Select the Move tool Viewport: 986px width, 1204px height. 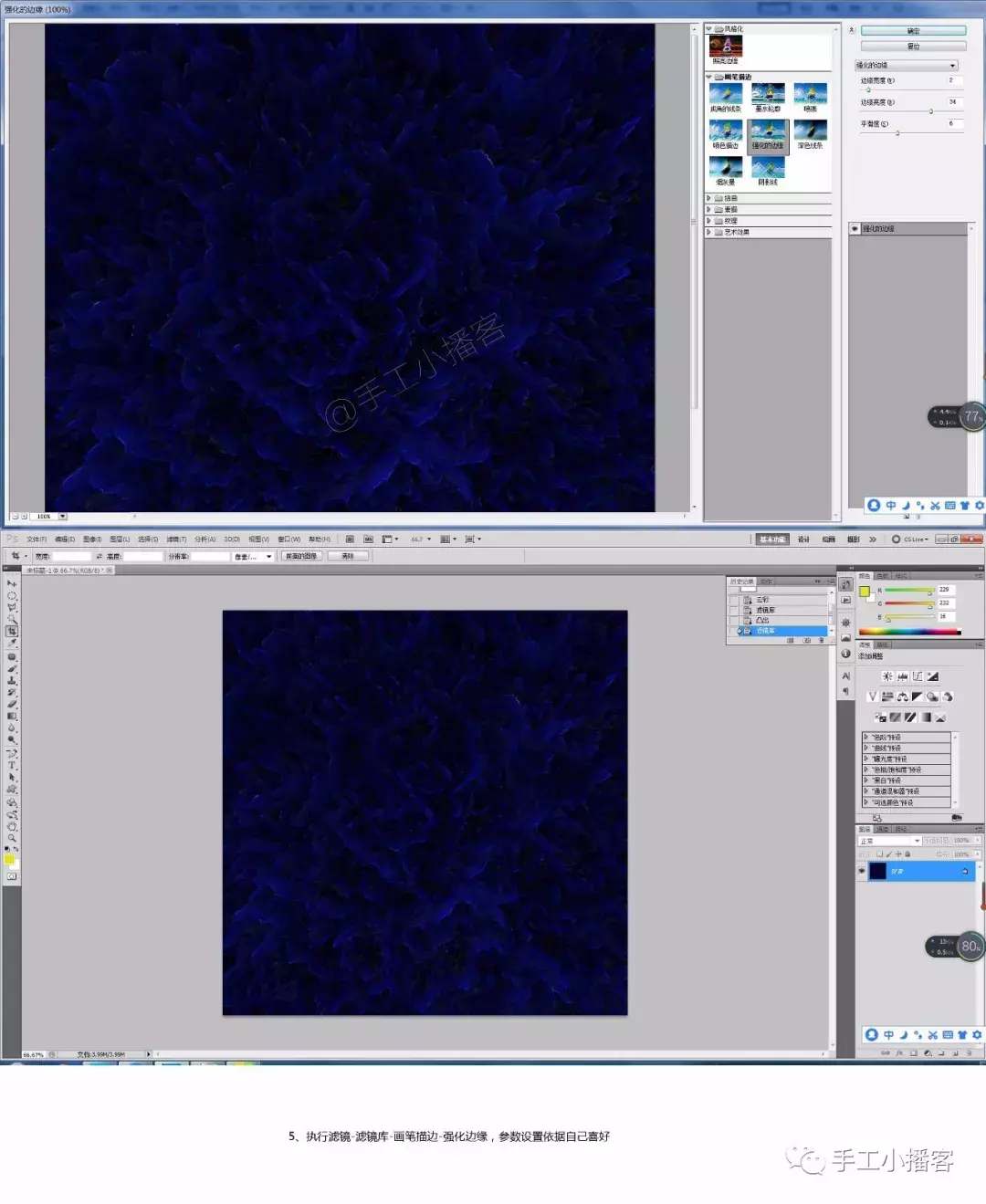(12, 583)
